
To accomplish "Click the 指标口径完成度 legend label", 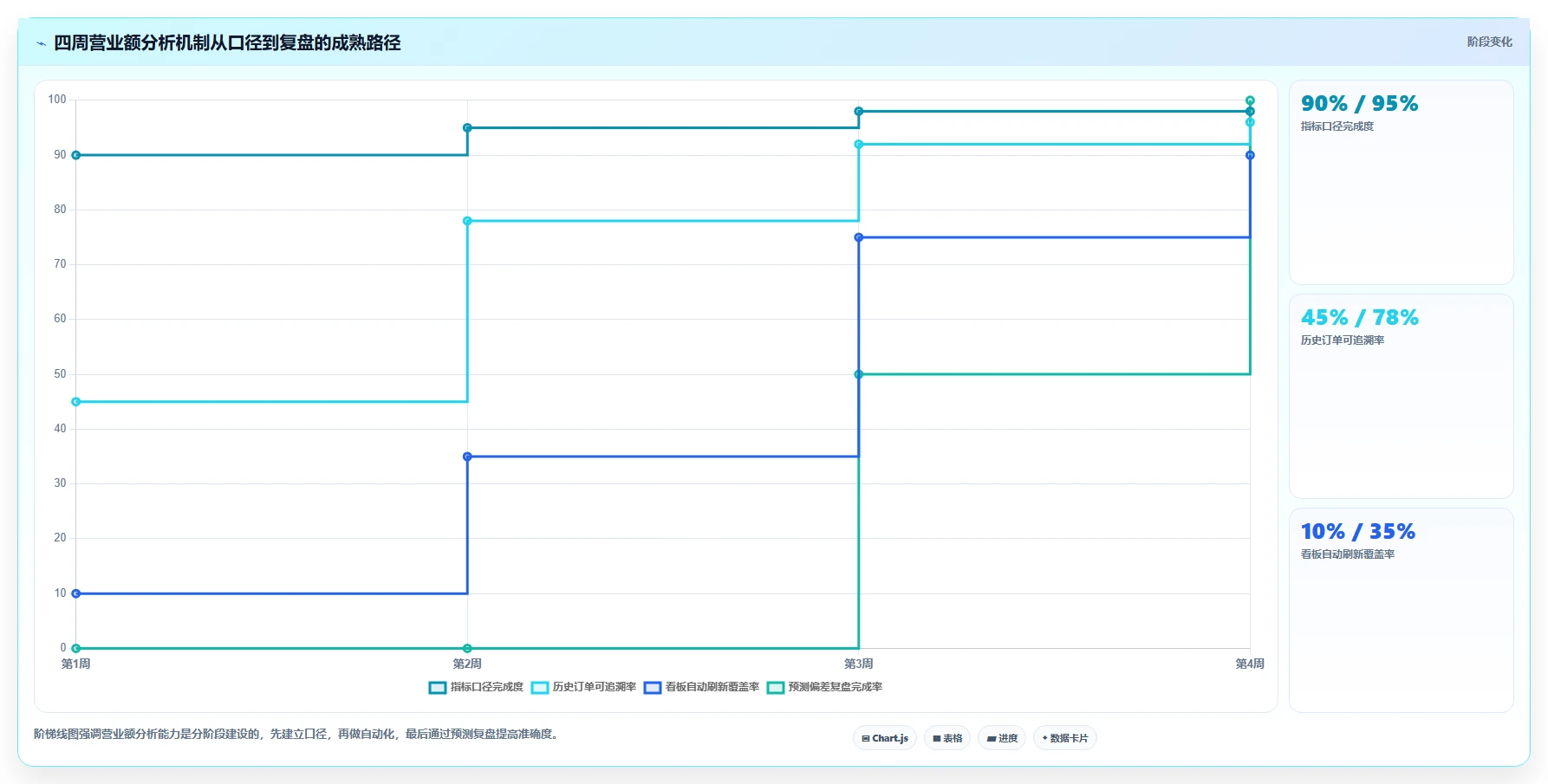I will (x=487, y=687).
